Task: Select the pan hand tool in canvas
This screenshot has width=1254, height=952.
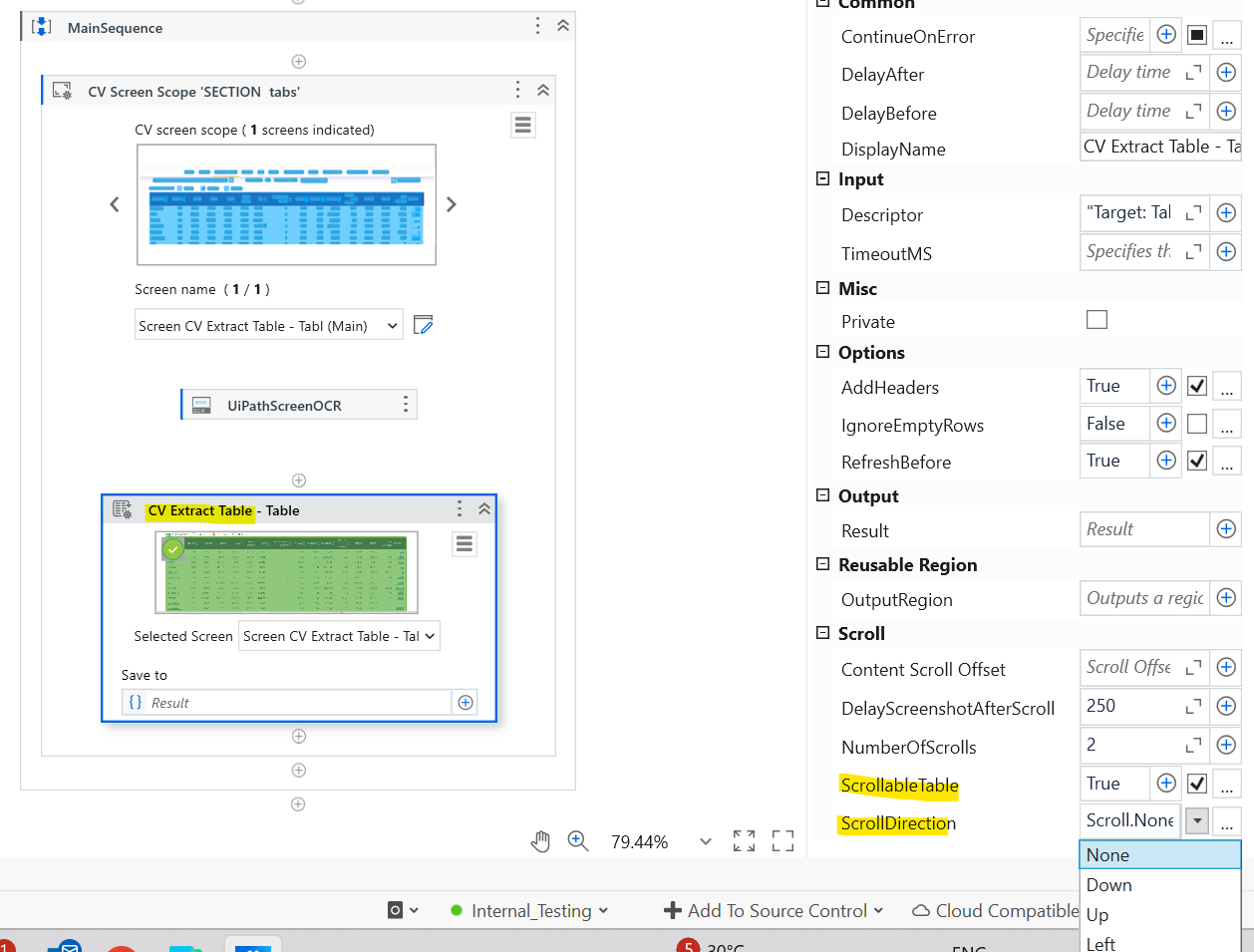Action: coord(540,840)
